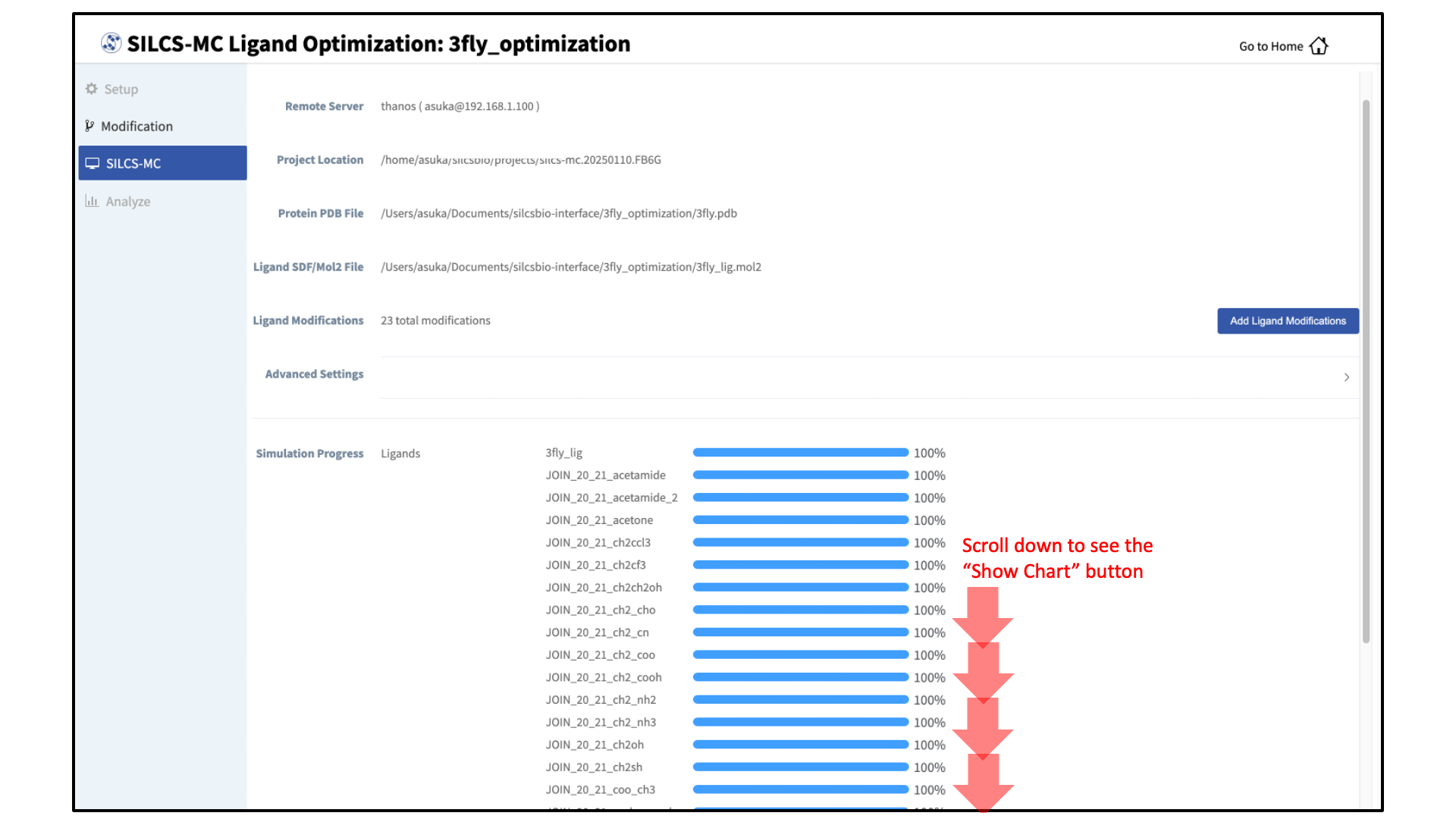Image resolution: width=1456 pixels, height=819 pixels.
Task: Click the Analyze bar chart icon
Action: (92, 201)
